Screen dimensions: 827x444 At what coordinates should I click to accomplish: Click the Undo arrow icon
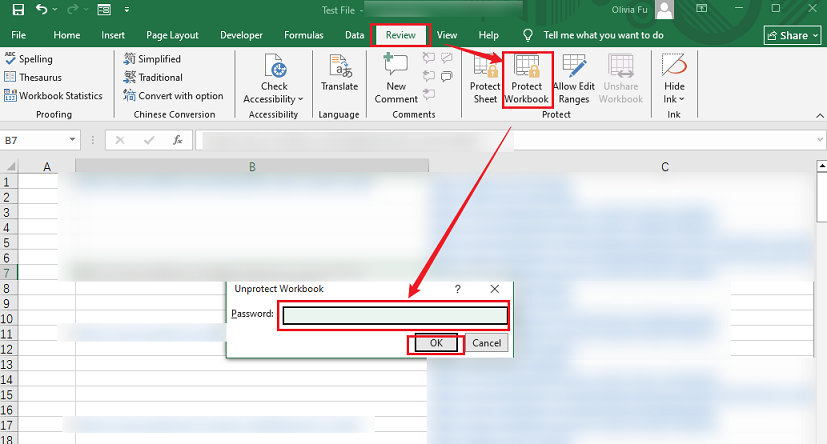point(41,9)
